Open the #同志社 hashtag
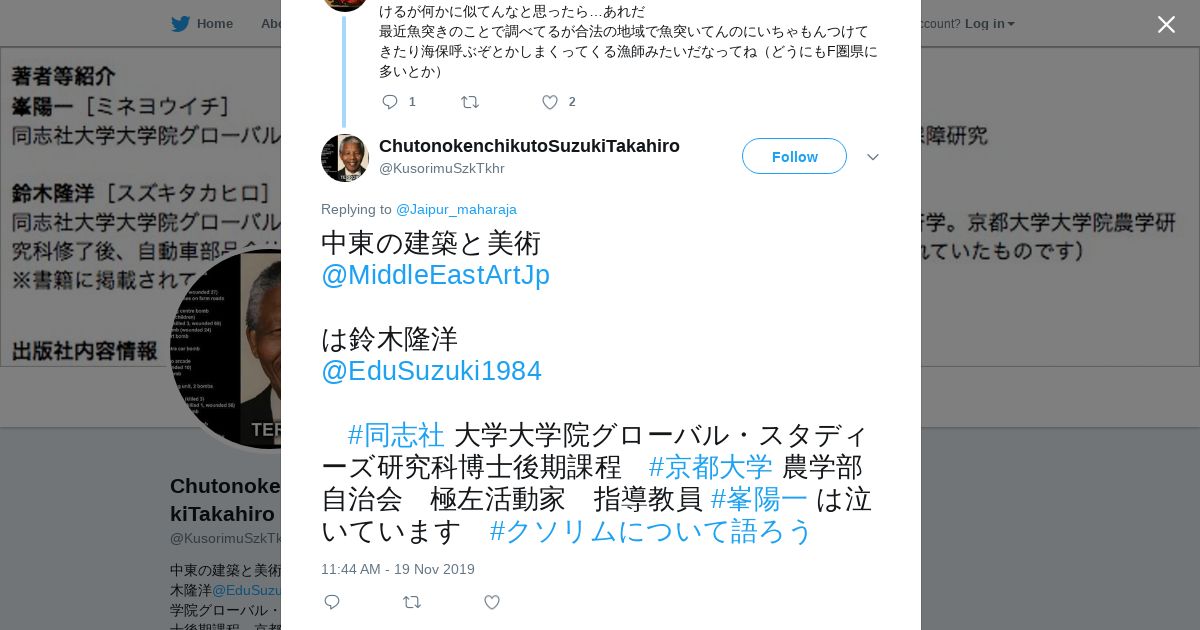This screenshot has height=630, width=1200. pyautogui.click(x=396, y=435)
